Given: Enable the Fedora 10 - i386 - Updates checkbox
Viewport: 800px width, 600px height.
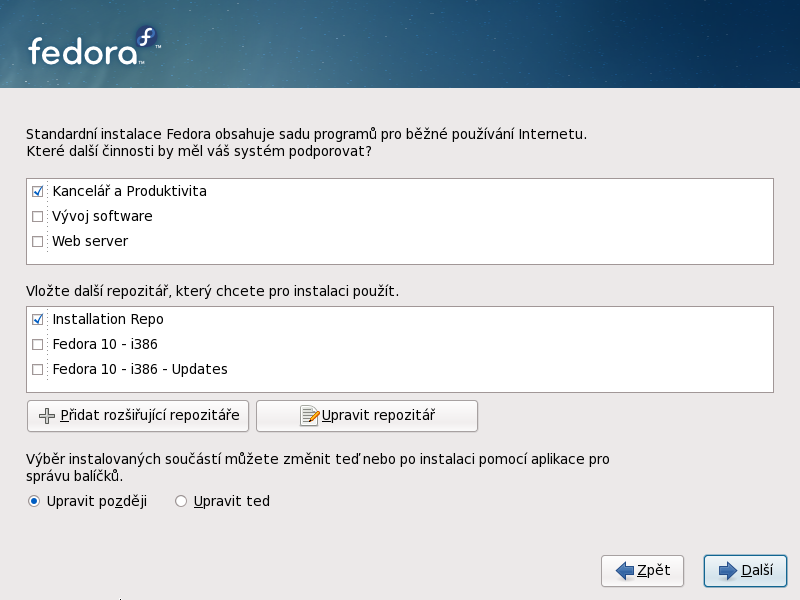Looking at the screenshot, I should pos(37,369).
